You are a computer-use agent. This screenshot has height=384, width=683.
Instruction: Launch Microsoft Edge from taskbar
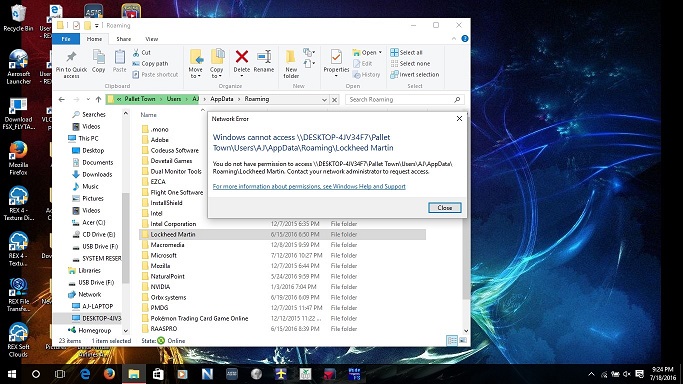(x=85, y=374)
